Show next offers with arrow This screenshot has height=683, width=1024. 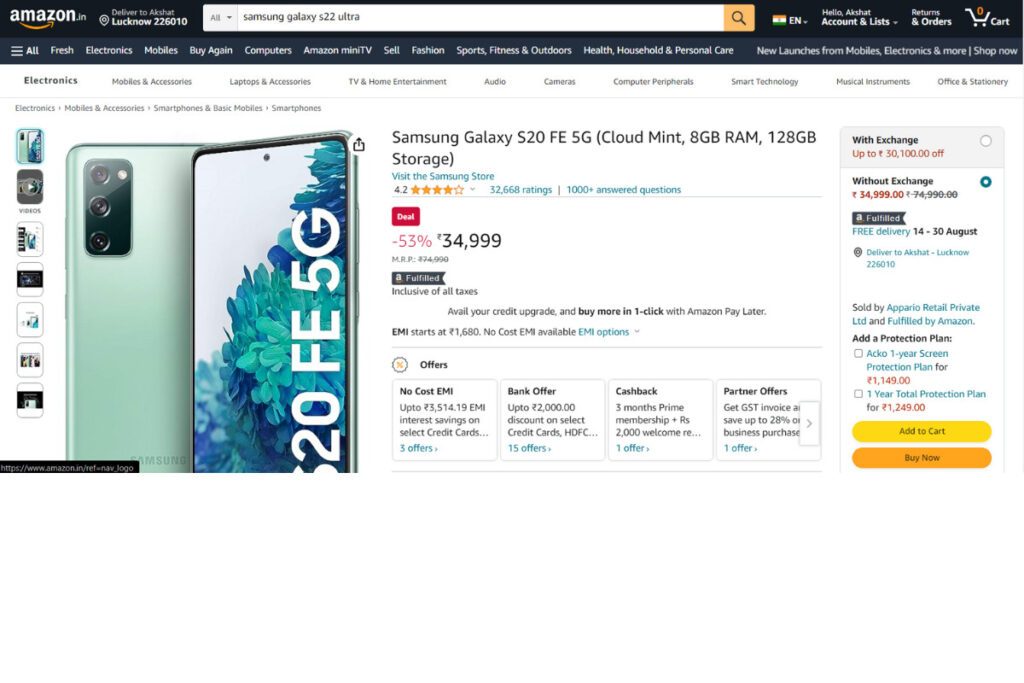(809, 423)
